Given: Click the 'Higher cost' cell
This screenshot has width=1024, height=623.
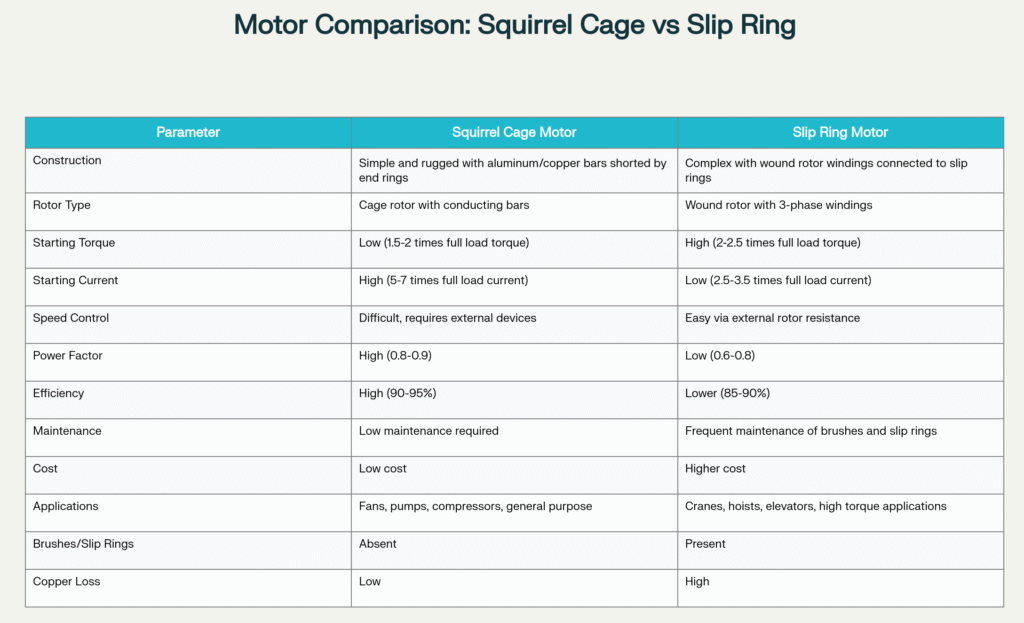Looking at the screenshot, I should (715, 468).
